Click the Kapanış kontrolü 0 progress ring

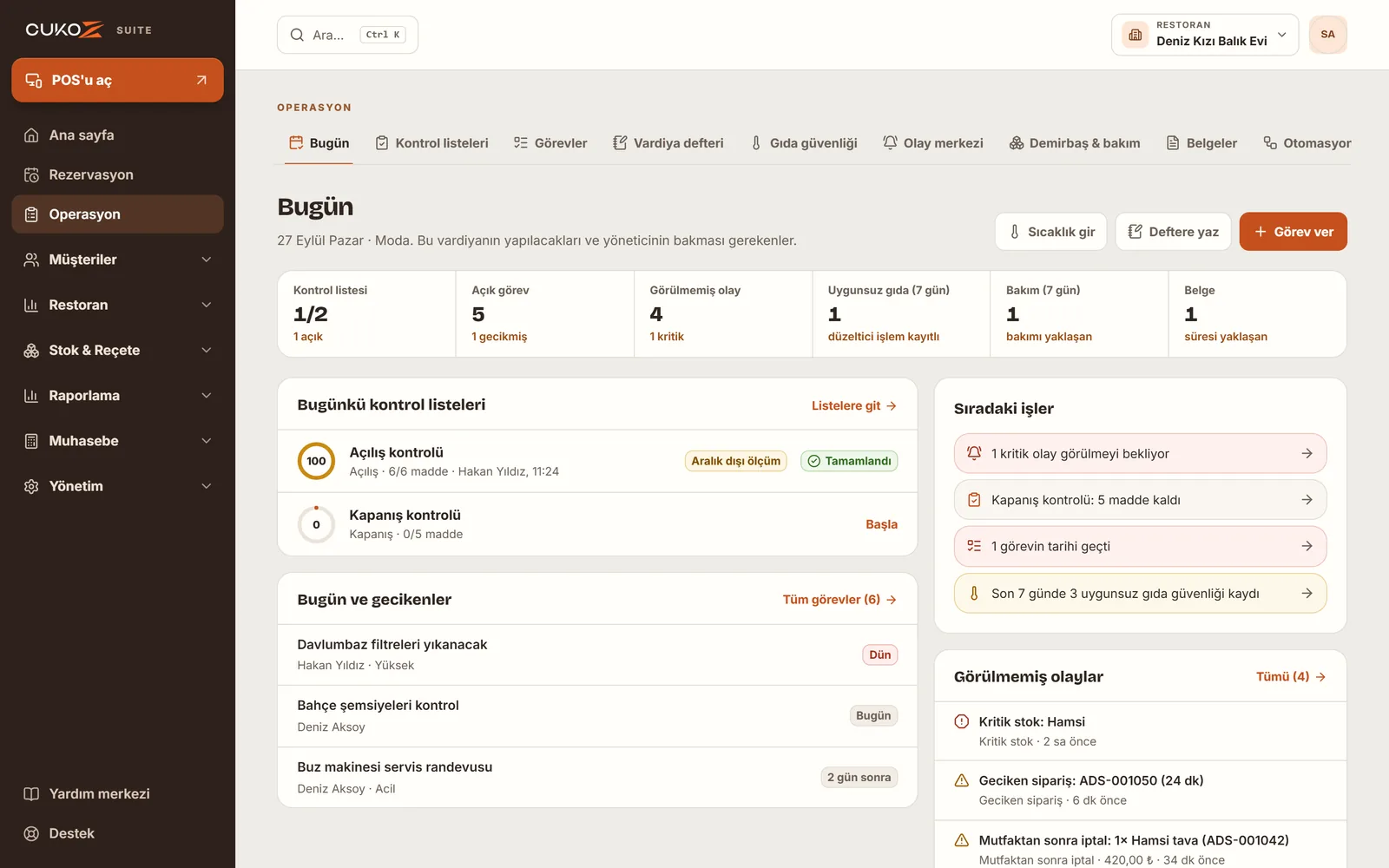[316, 524]
